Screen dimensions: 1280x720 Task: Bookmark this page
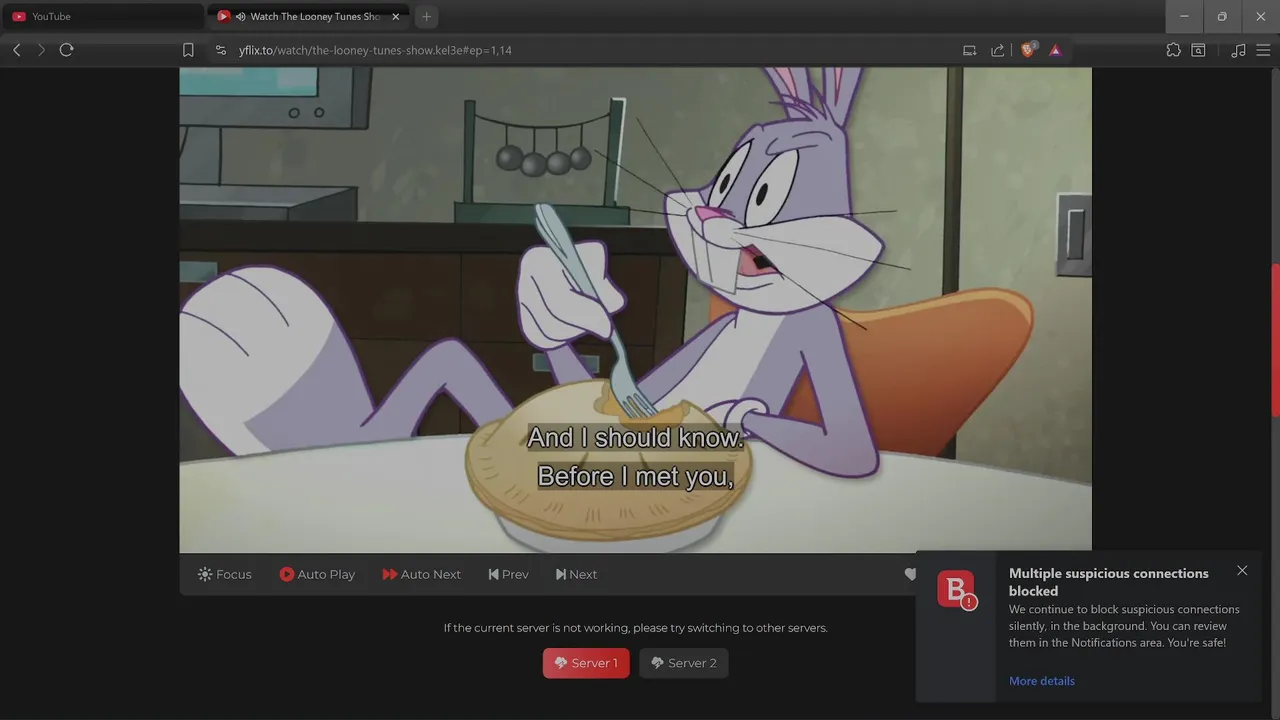[x=188, y=50]
